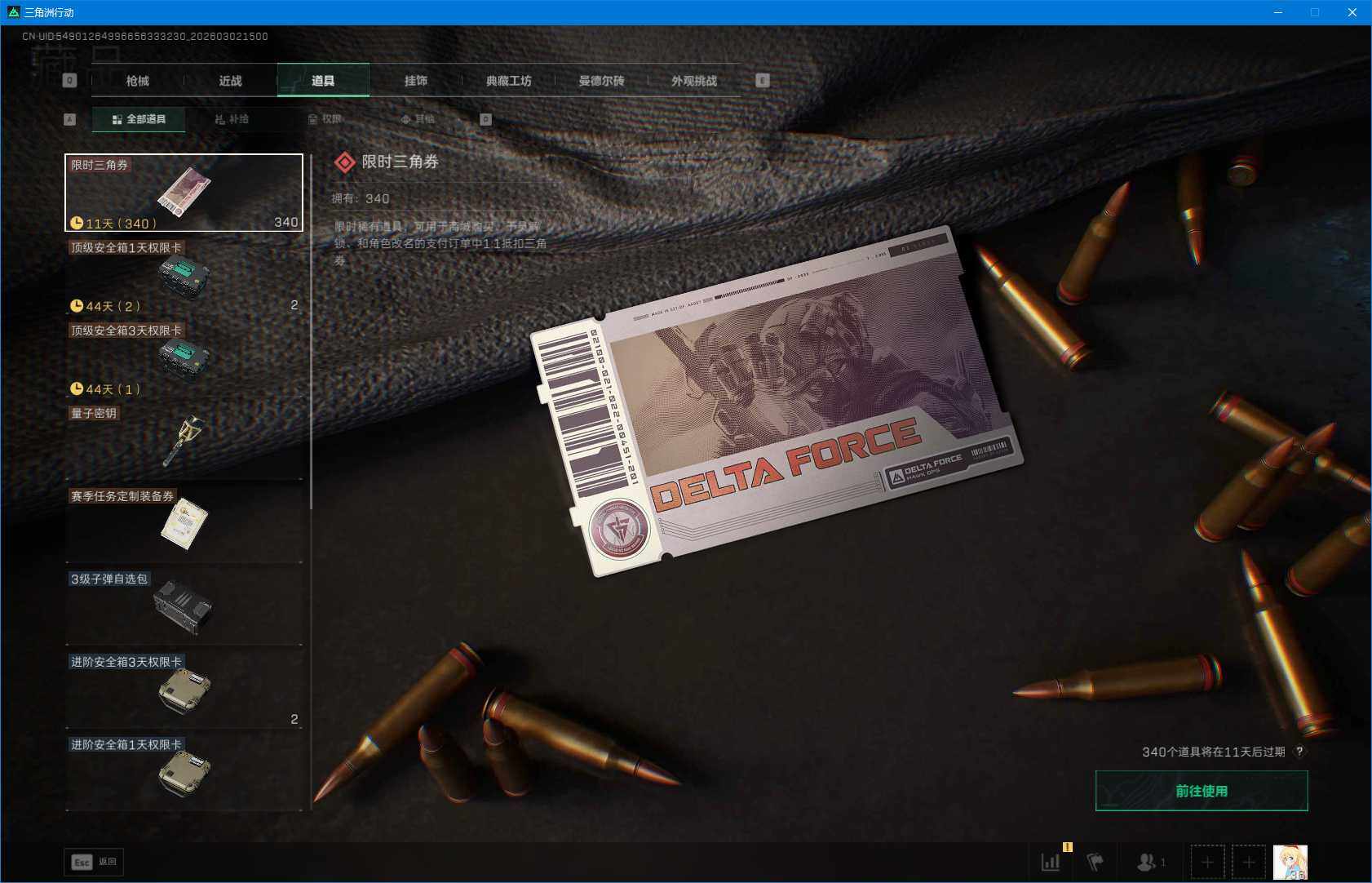Click the first empty teammate plus slot
The width and height of the screenshot is (1372, 883).
point(1207,862)
